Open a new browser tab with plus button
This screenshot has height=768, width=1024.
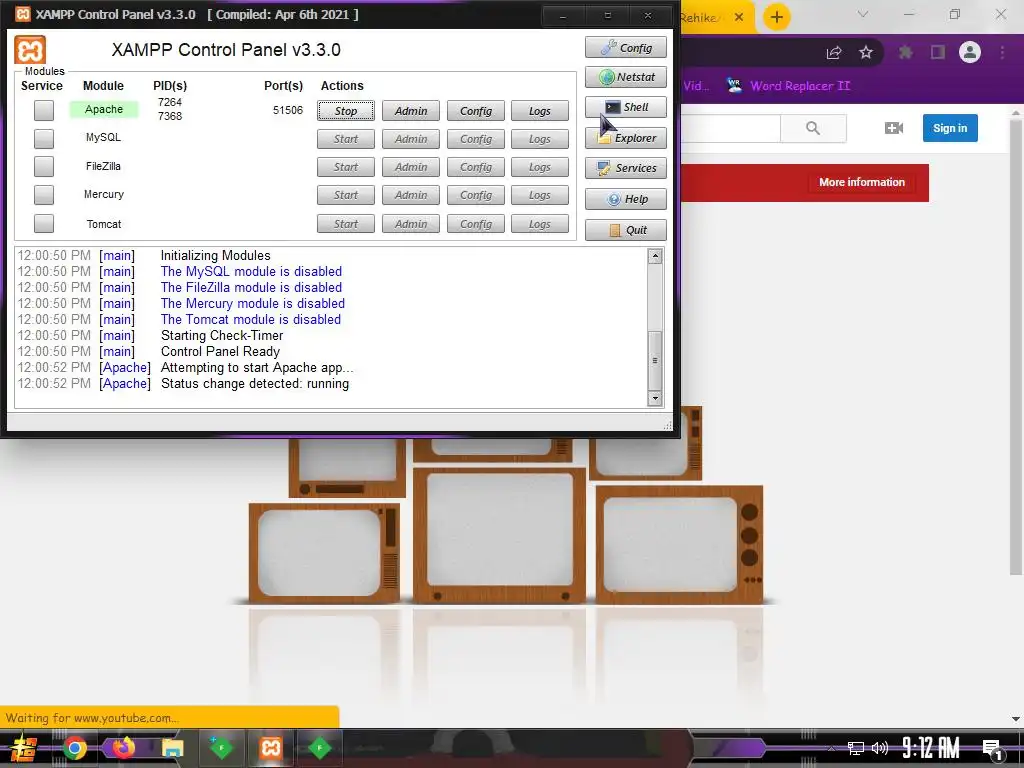click(x=776, y=17)
